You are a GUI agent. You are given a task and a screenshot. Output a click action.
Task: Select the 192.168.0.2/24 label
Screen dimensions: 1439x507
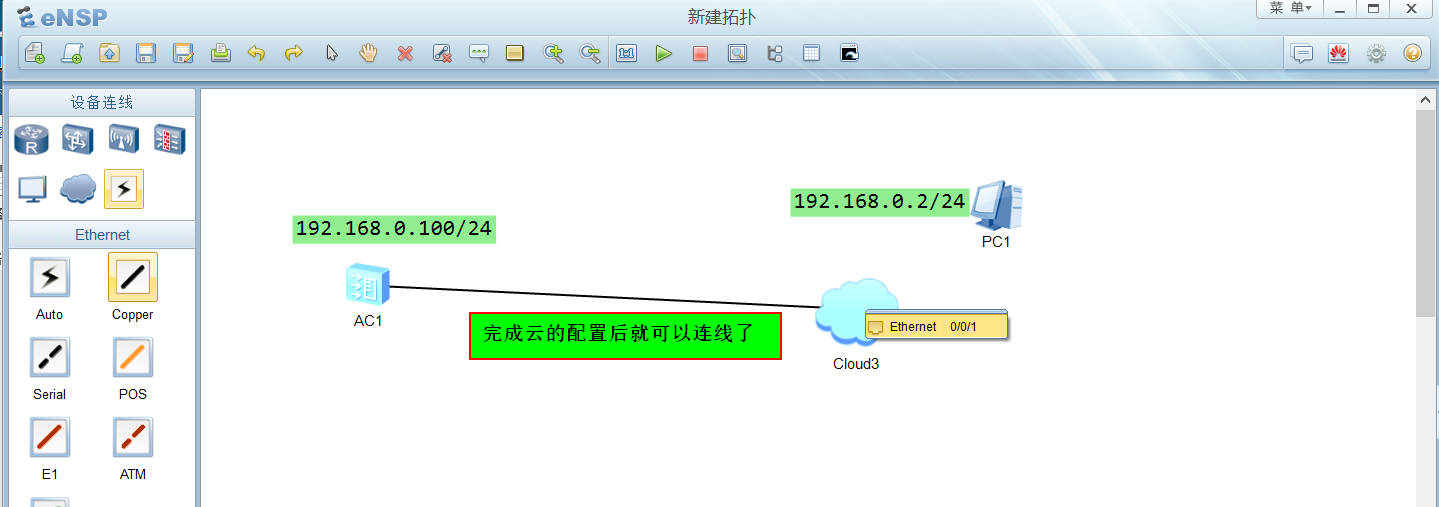click(x=879, y=202)
